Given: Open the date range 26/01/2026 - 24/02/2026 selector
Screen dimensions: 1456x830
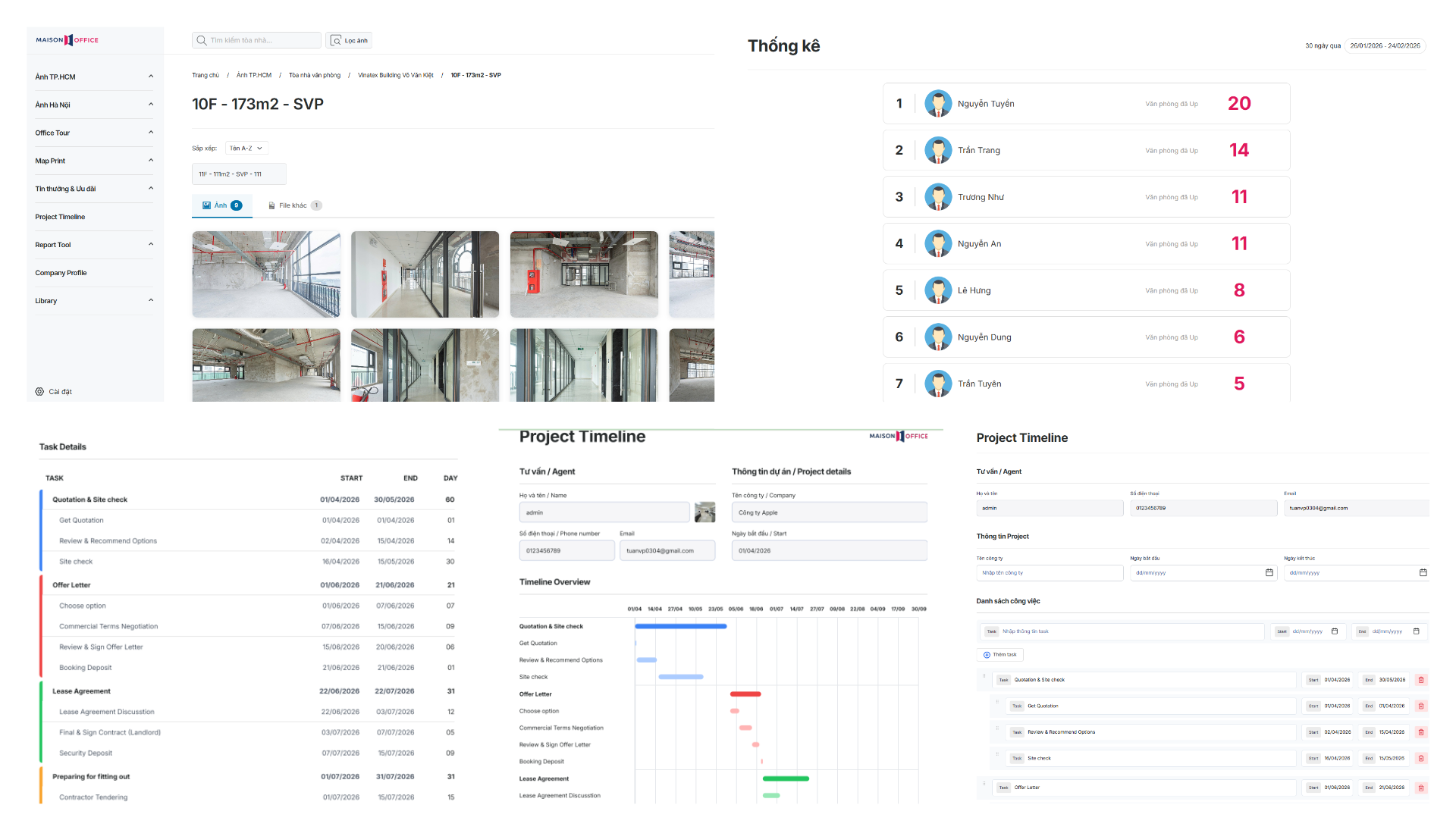Looking at the screenshot, I should [x=1384, y=46].
